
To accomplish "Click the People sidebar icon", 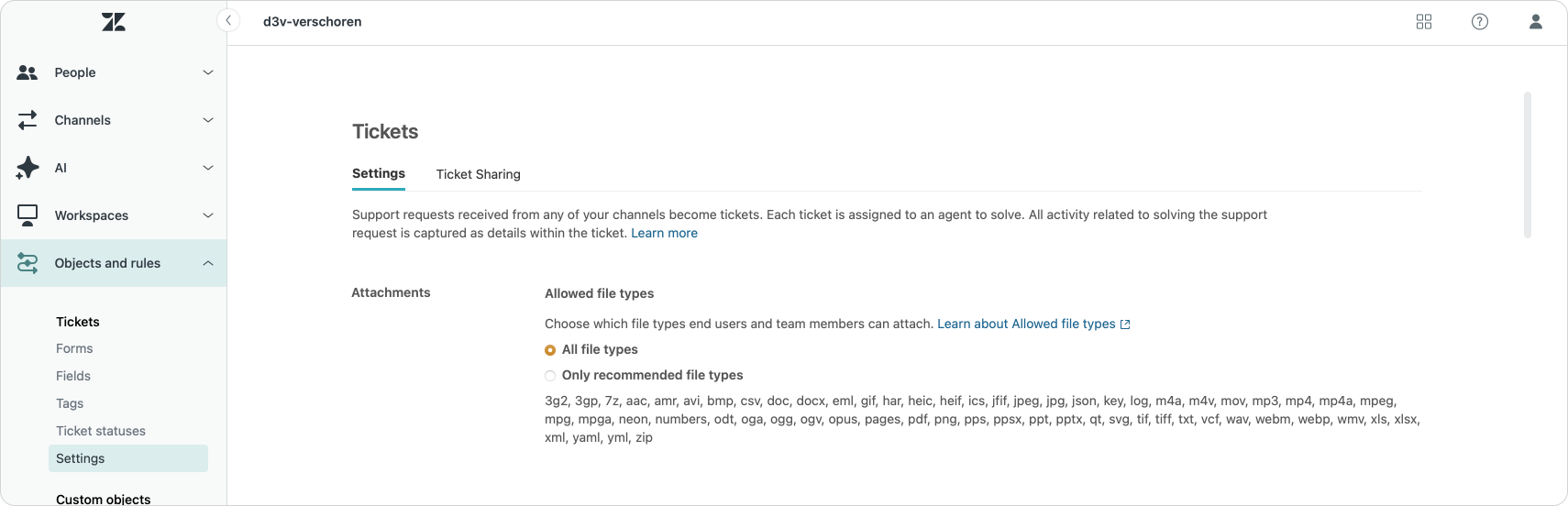I will pyautogui.click(x=28, y=72).
